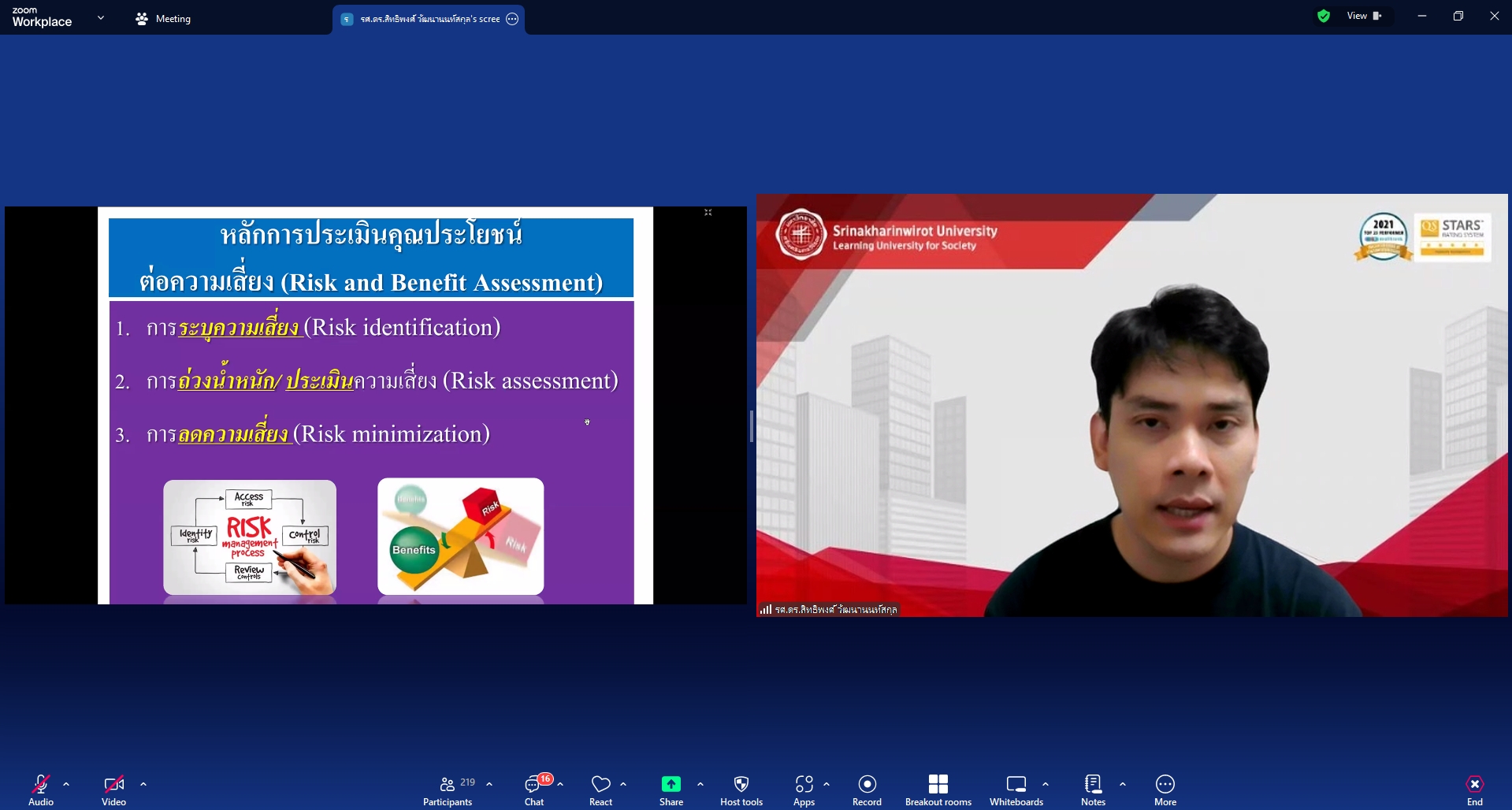1512x810 pixels.
Task: Open the Participants panel
Action: pyautogui.click(x=448, y=790)
